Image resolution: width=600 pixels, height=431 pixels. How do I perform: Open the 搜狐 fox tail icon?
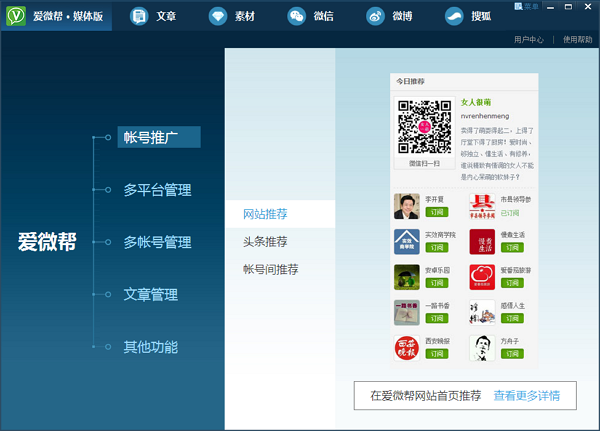pos(454,16)
